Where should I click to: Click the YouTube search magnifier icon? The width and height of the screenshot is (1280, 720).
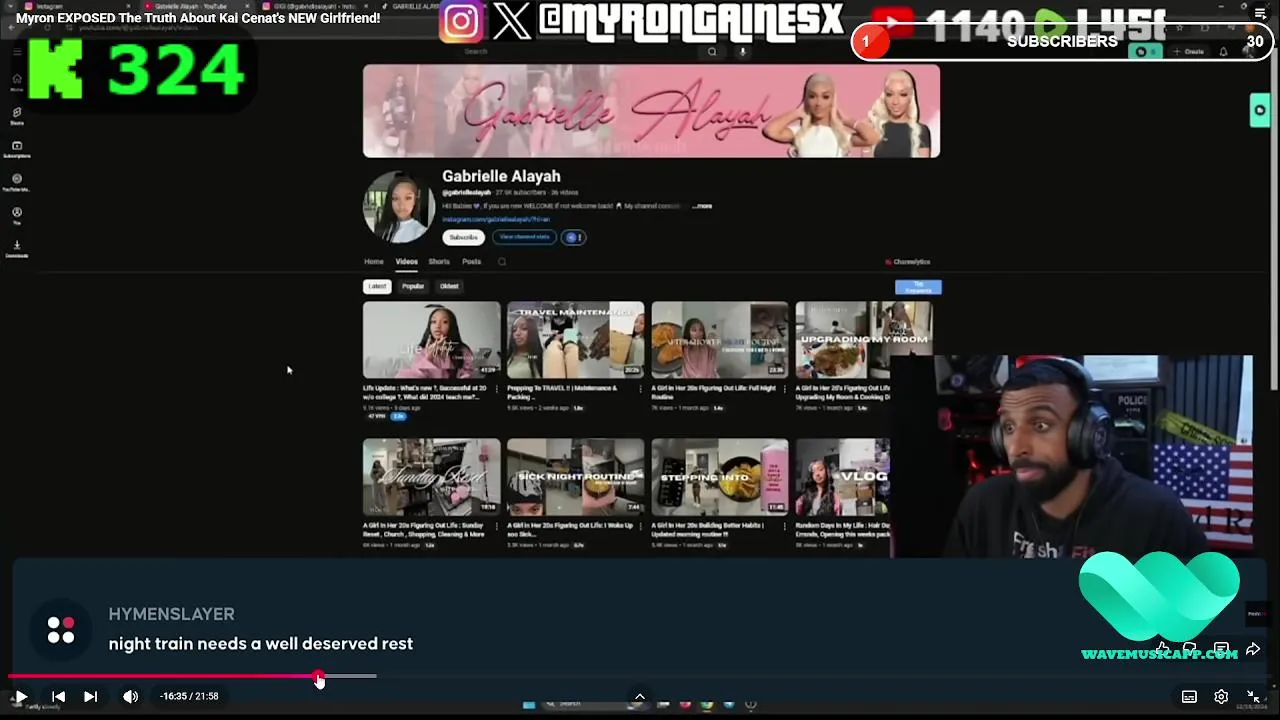(x=712, y=51)
